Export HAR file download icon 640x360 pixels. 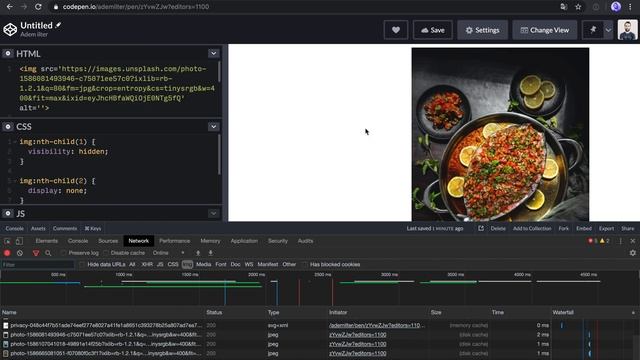coord(211,253)
